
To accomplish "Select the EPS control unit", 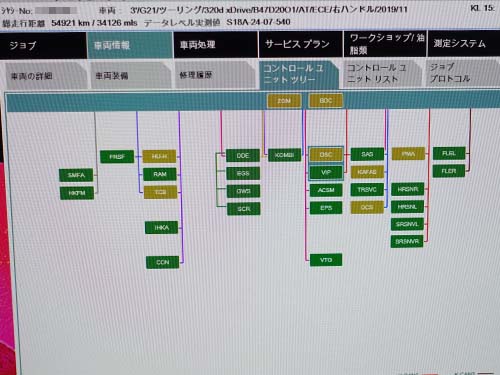I will 326,208.
